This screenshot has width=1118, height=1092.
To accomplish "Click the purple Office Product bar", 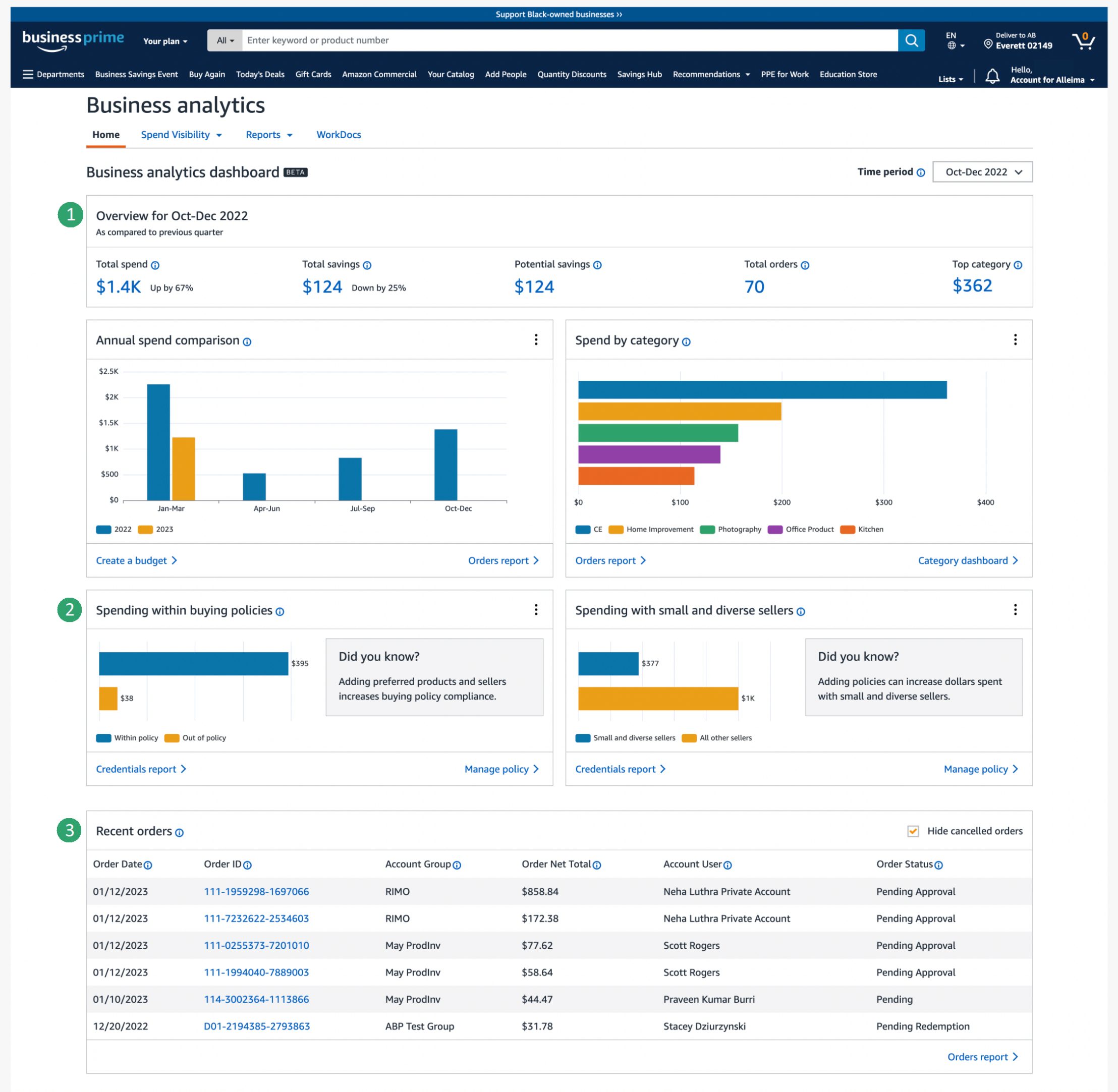I will (649, 454).
